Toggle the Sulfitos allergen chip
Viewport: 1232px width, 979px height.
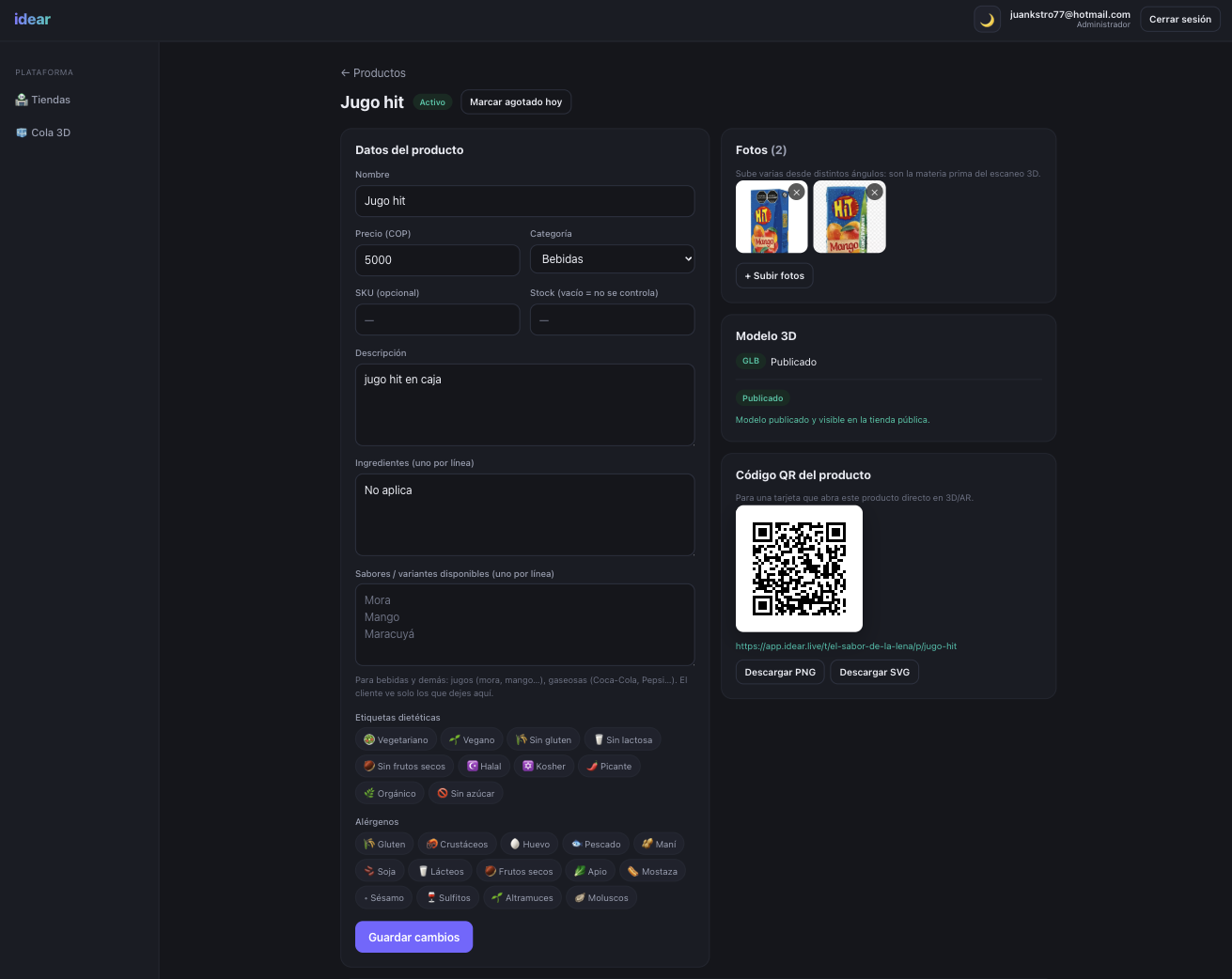447,897
